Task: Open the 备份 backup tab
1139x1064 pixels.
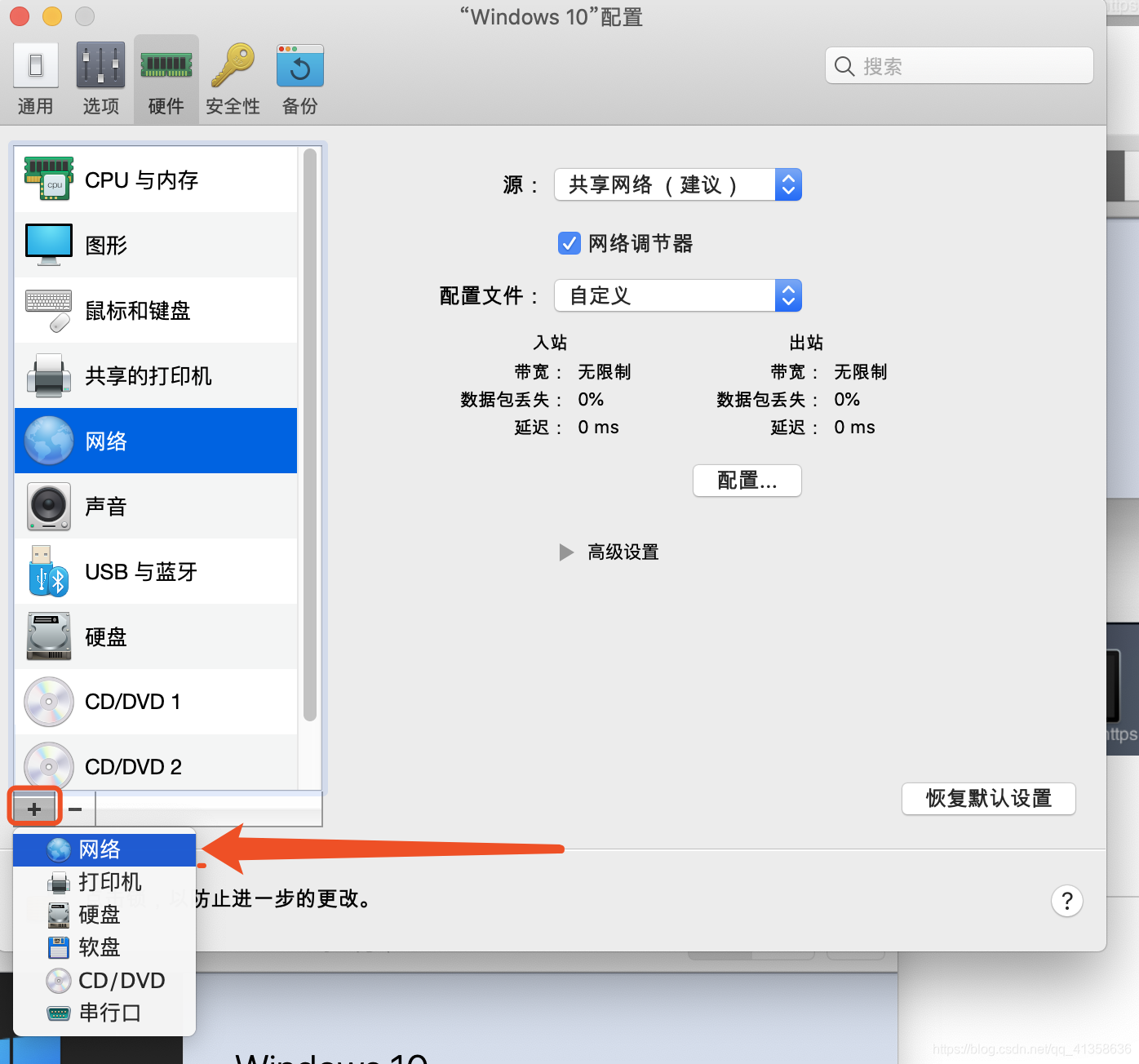Action: pyautogui.click(x=299, y=79)
